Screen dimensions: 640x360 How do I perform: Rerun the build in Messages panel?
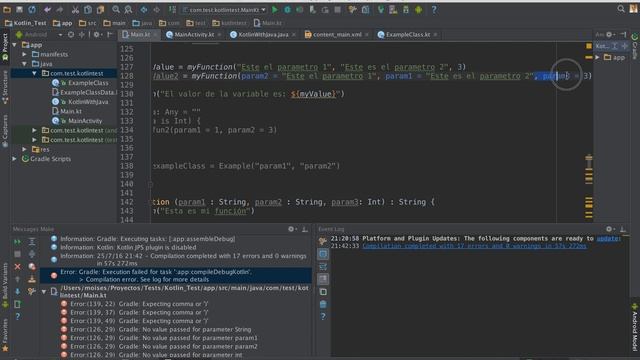pyautogui.click(x=18, y=242)
